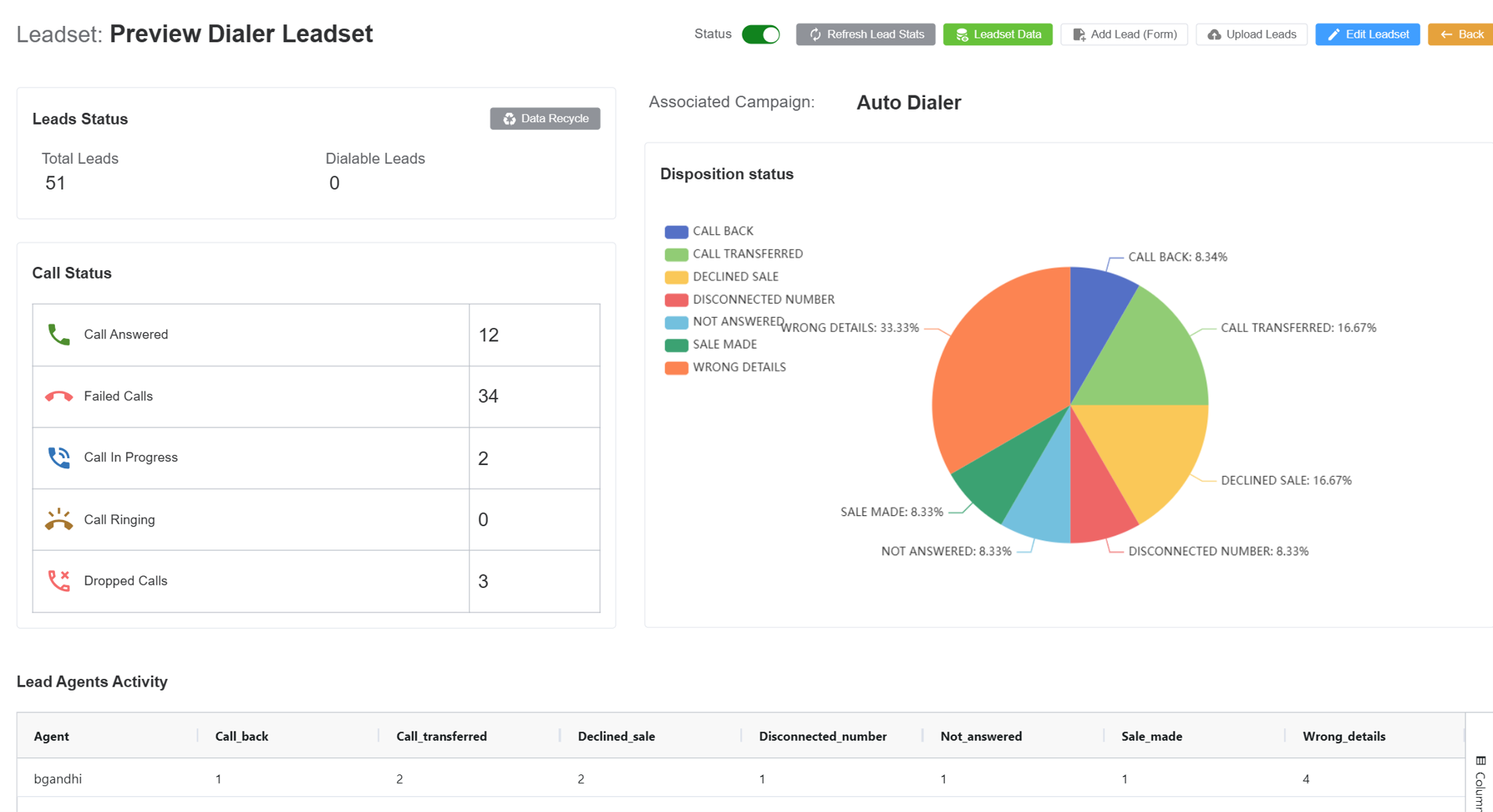Open the Auto Dialer campaign link
Viewport: 1493px width, 812px height.
(908, 103)
